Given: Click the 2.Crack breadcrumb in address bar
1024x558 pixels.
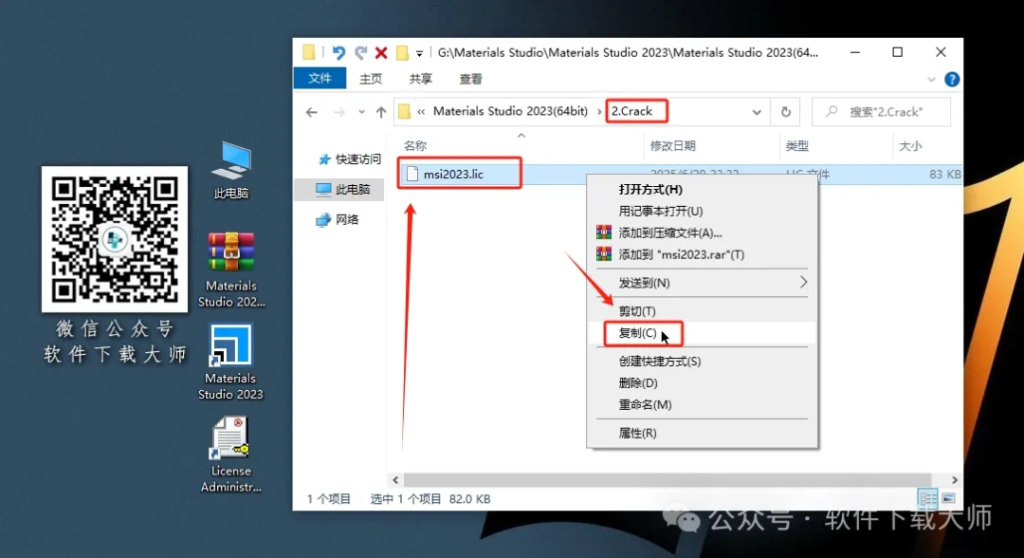Looking at the screenshot, I should (x=632, y=111).
